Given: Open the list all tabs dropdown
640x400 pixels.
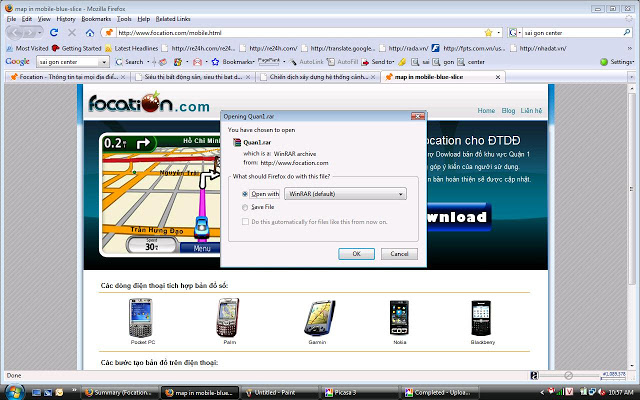Looking at the screenshot, I should [631, 77].
